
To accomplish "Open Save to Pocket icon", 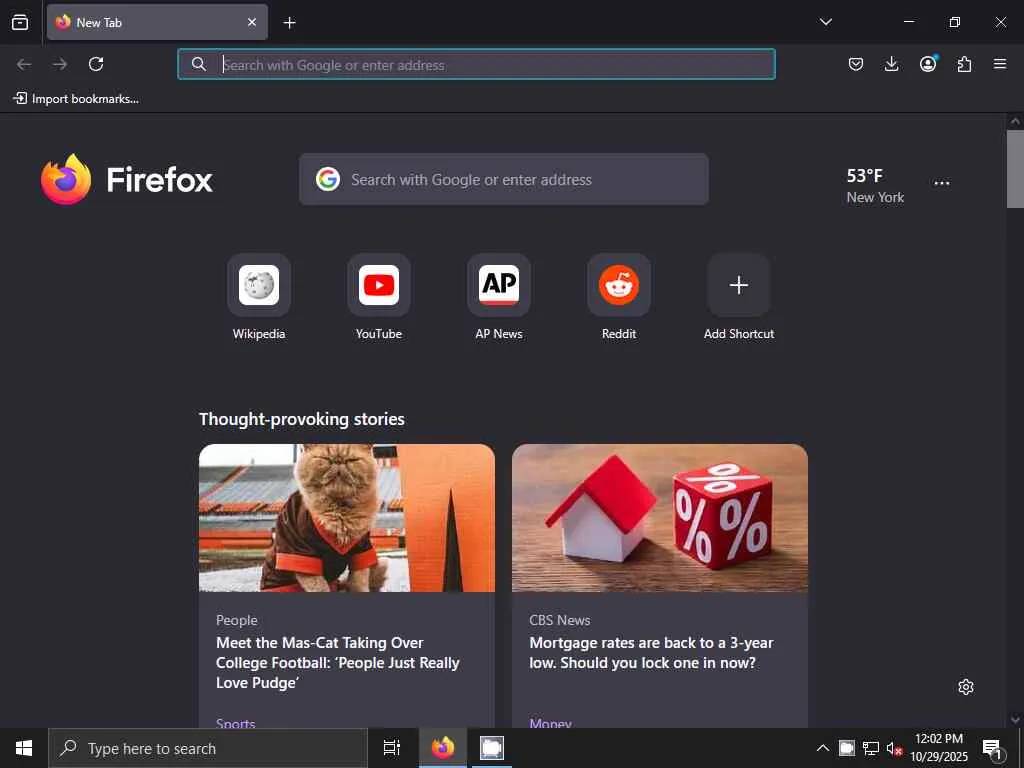I will point(856,64).
